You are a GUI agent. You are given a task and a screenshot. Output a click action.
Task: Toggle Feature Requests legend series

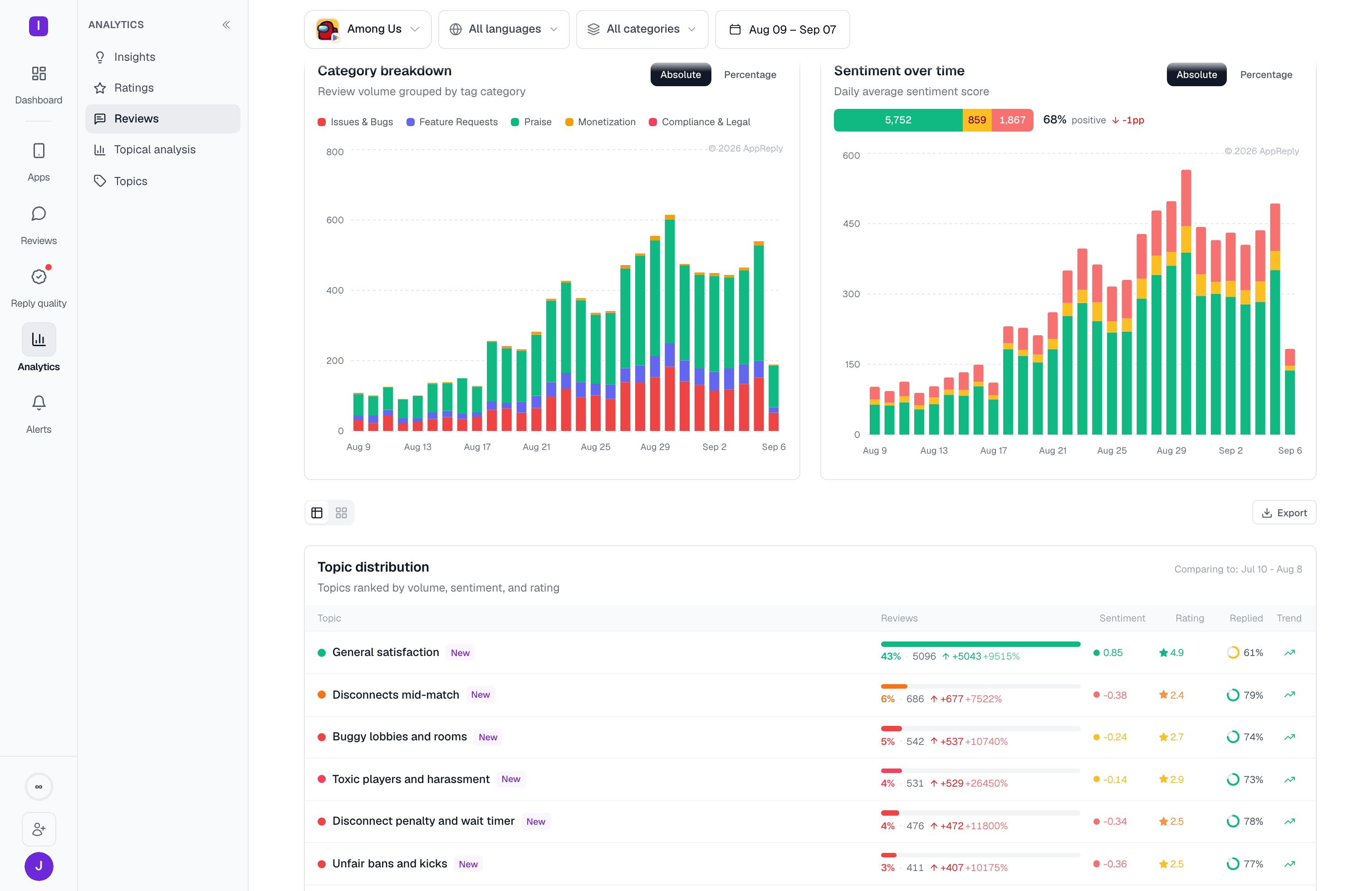[x=452, y=122]
